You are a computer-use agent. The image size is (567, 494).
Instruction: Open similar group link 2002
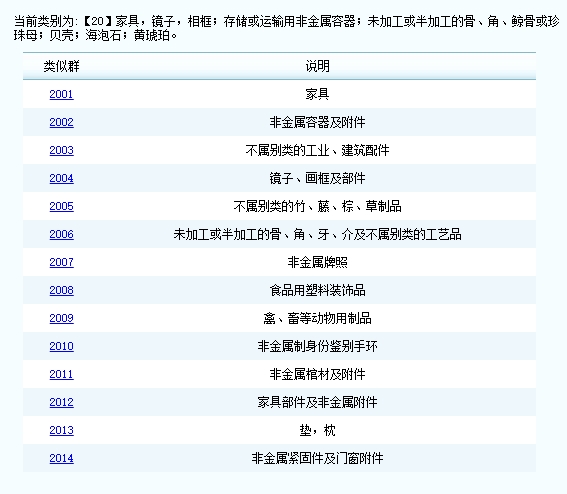click(61, 122)
